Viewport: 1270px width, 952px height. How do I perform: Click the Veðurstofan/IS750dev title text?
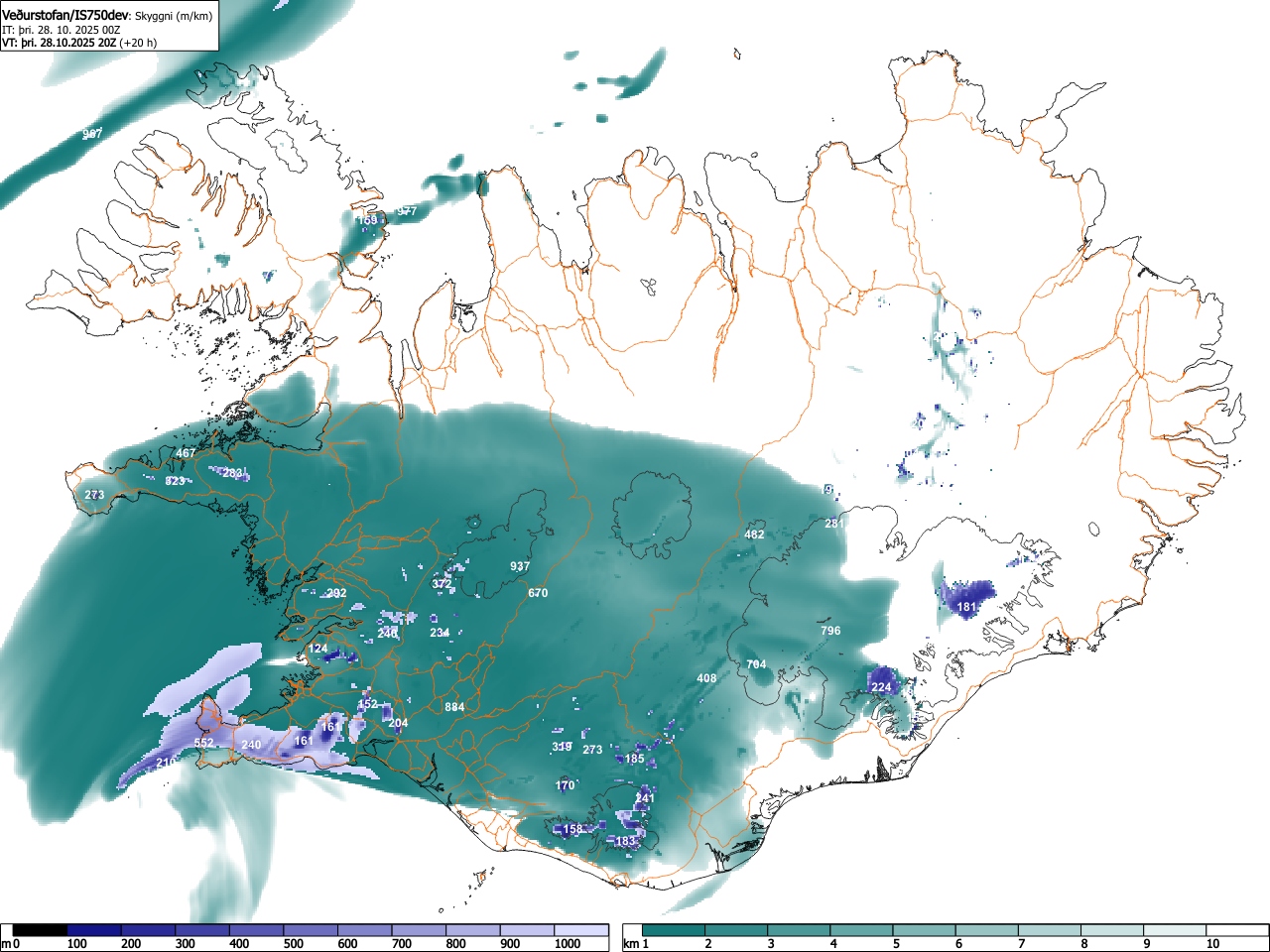point(63,13)
